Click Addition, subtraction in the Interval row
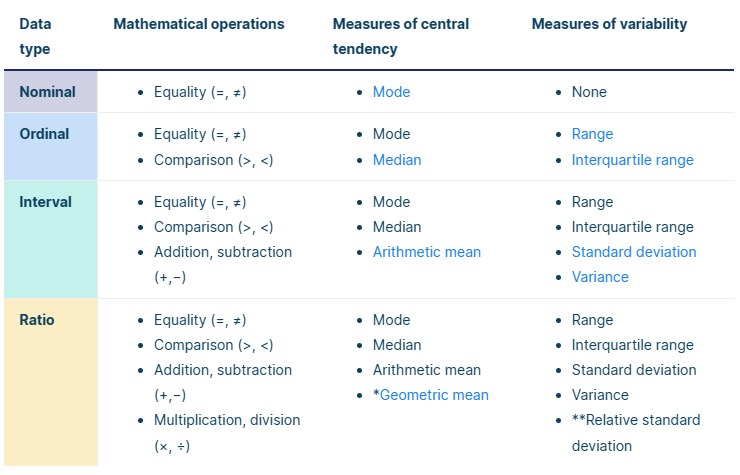The image size is (740, 475). (222, 264)
